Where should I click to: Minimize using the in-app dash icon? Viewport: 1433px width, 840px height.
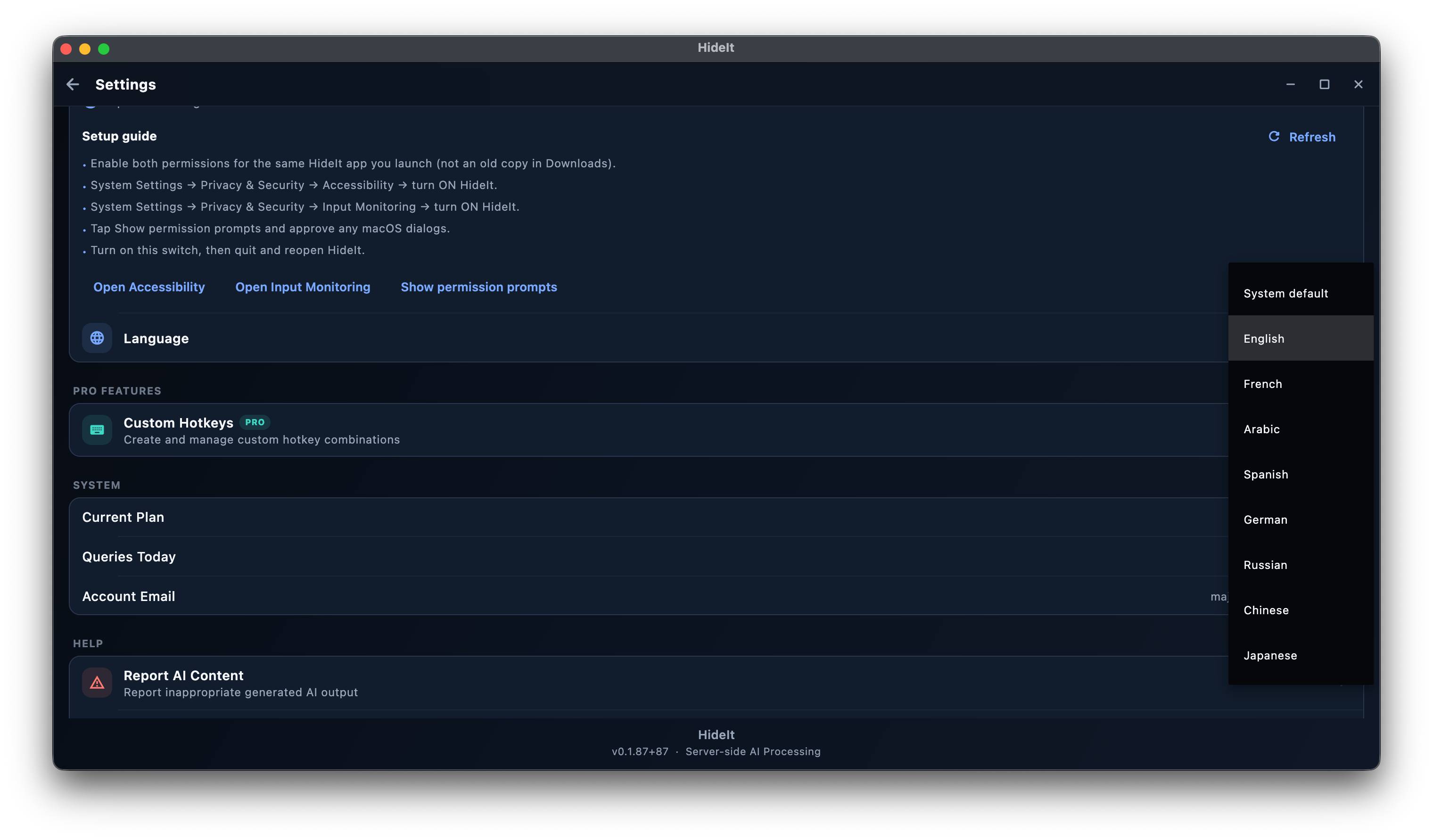pyautogui.click(x=1290, y=84)
